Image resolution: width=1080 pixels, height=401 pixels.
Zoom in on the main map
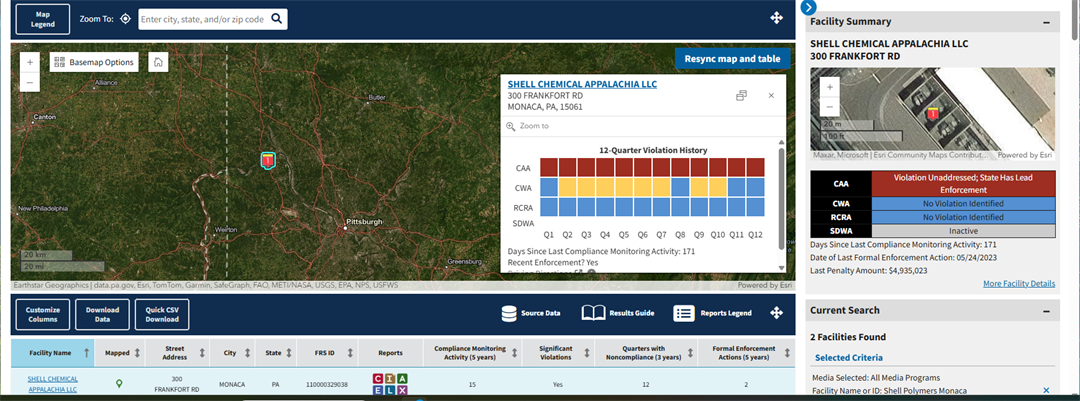[x=30, y=62]
